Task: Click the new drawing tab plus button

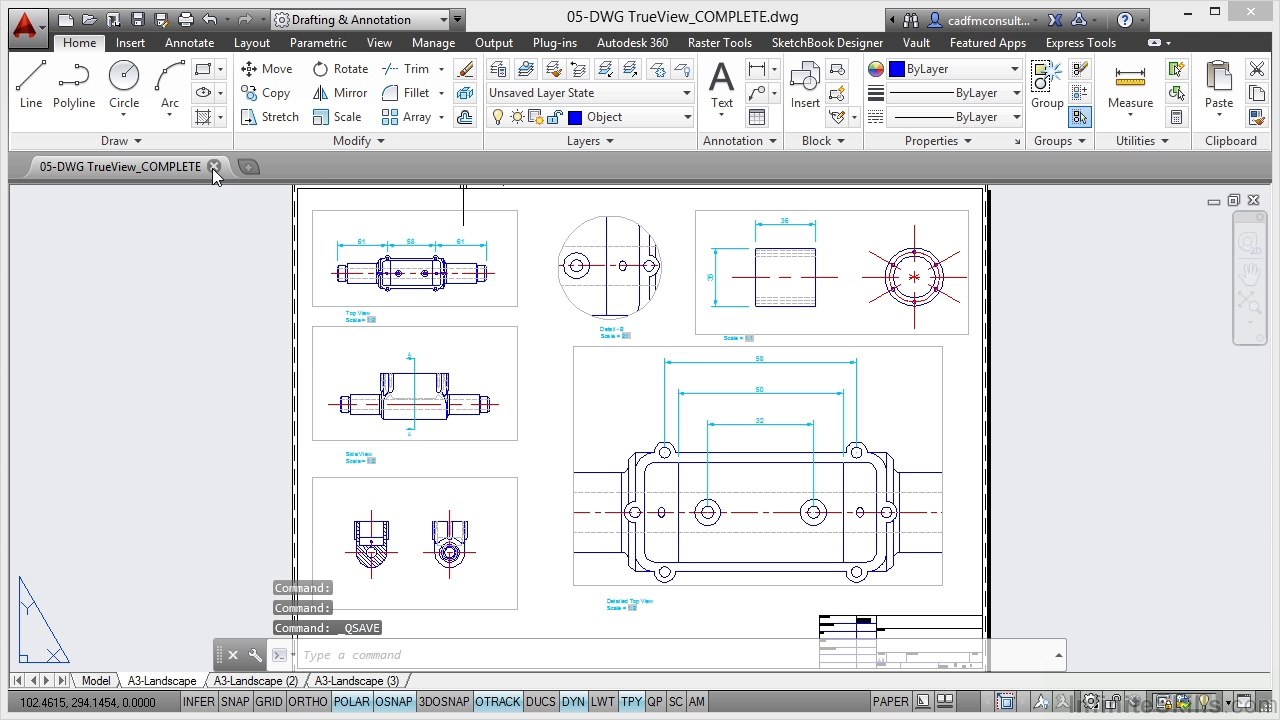Action: point(249,167)
